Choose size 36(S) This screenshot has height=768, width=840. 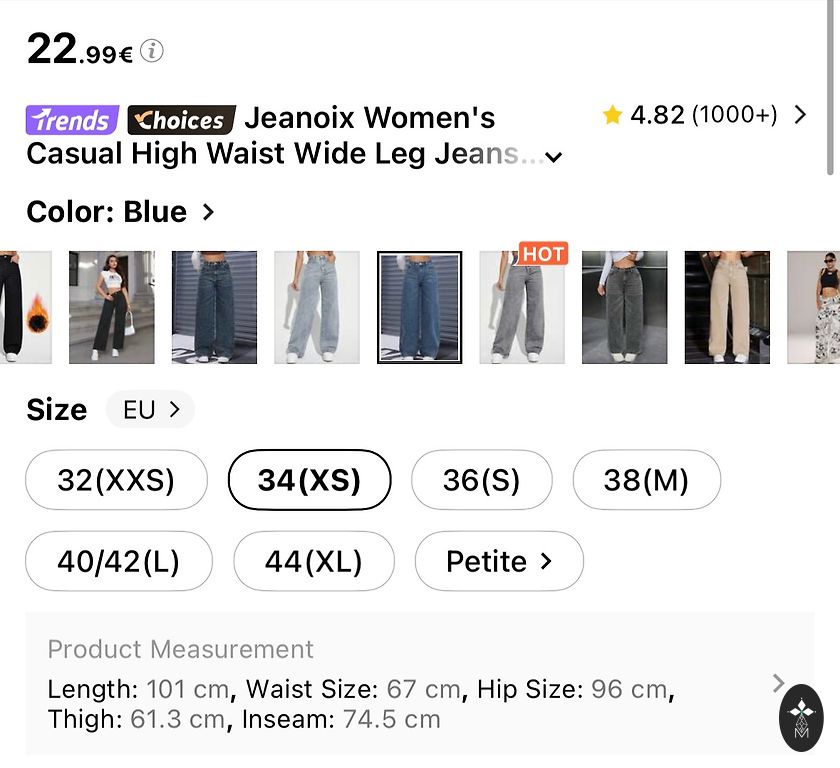tap(481, 480)
